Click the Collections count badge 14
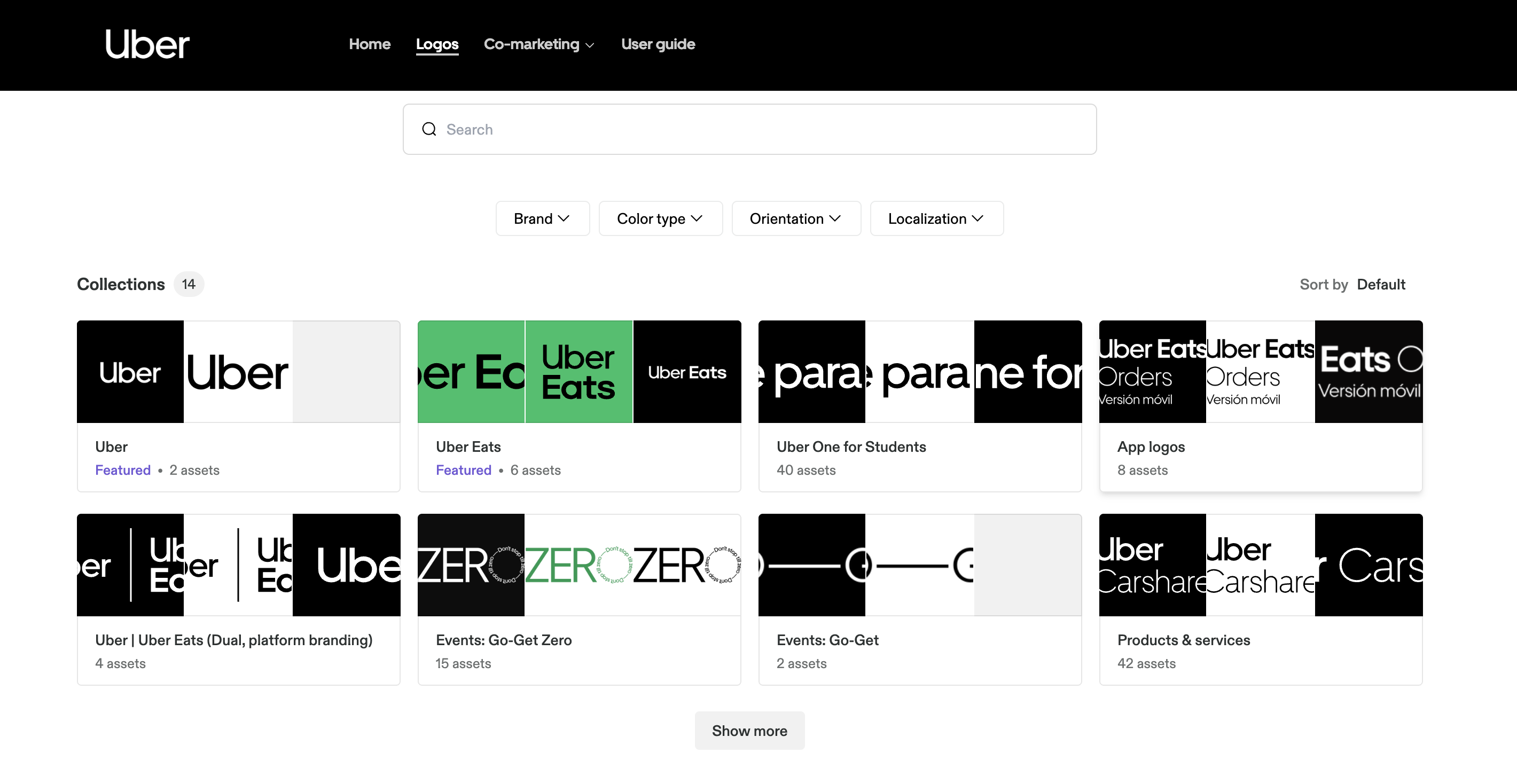The height and width of the screenshot is (784, 1517). (189, 284)
